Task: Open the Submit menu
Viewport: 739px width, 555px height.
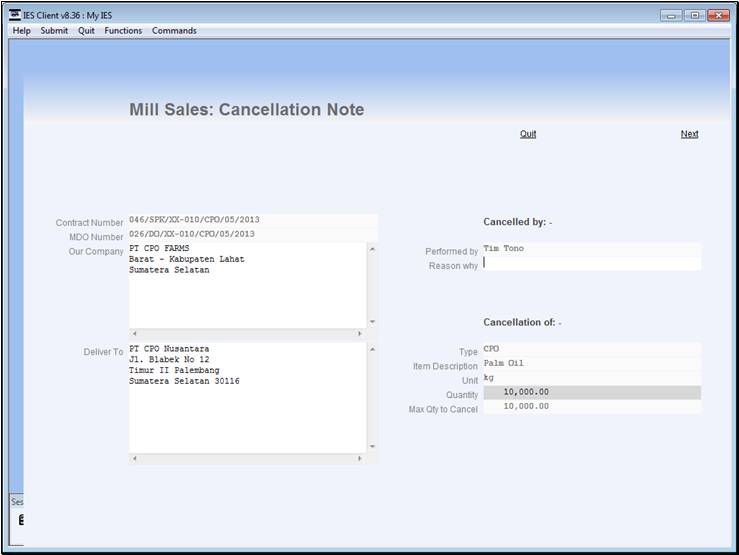Action: (x=54, y=31)
